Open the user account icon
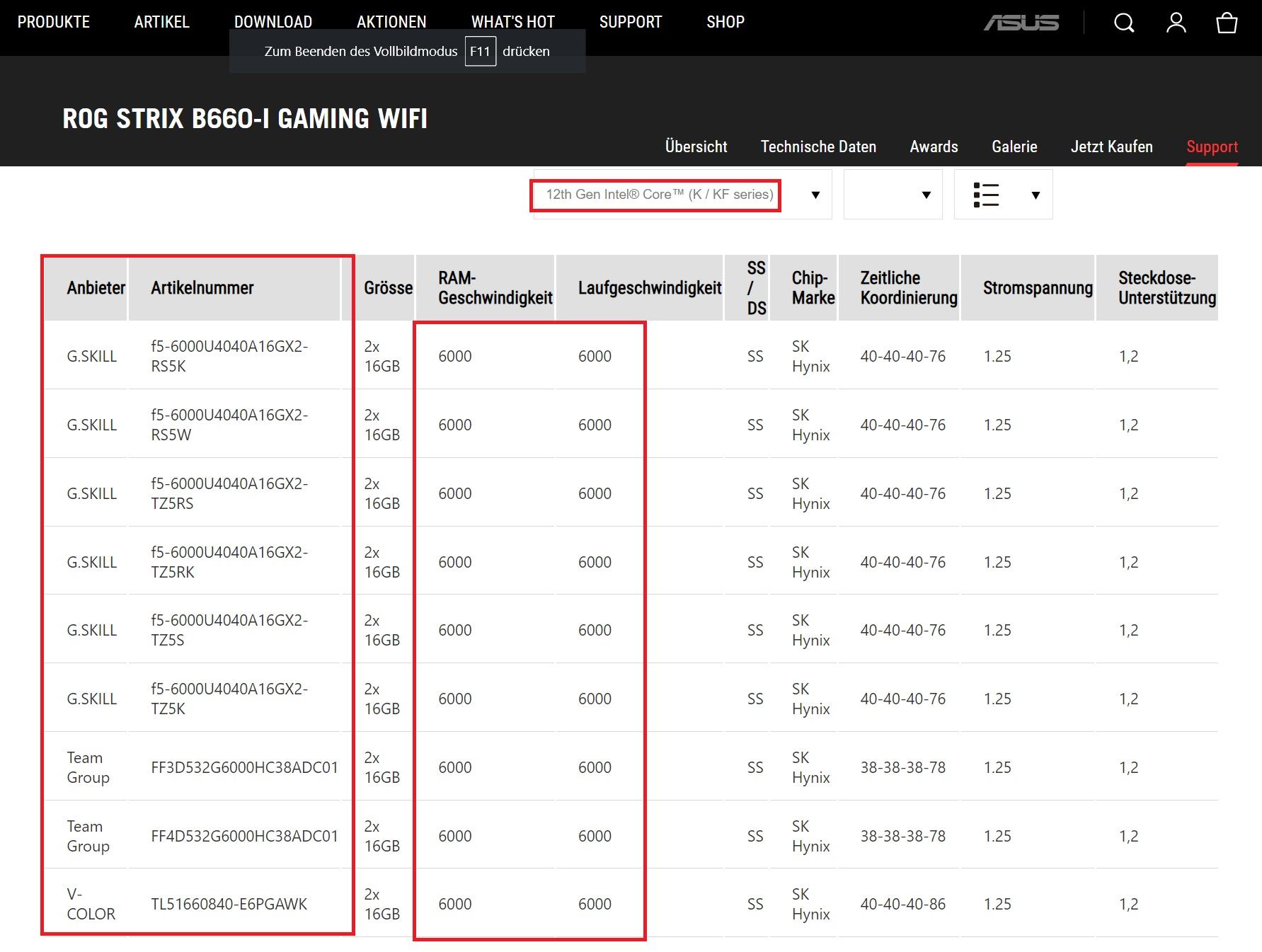 tap(1176, 23)
